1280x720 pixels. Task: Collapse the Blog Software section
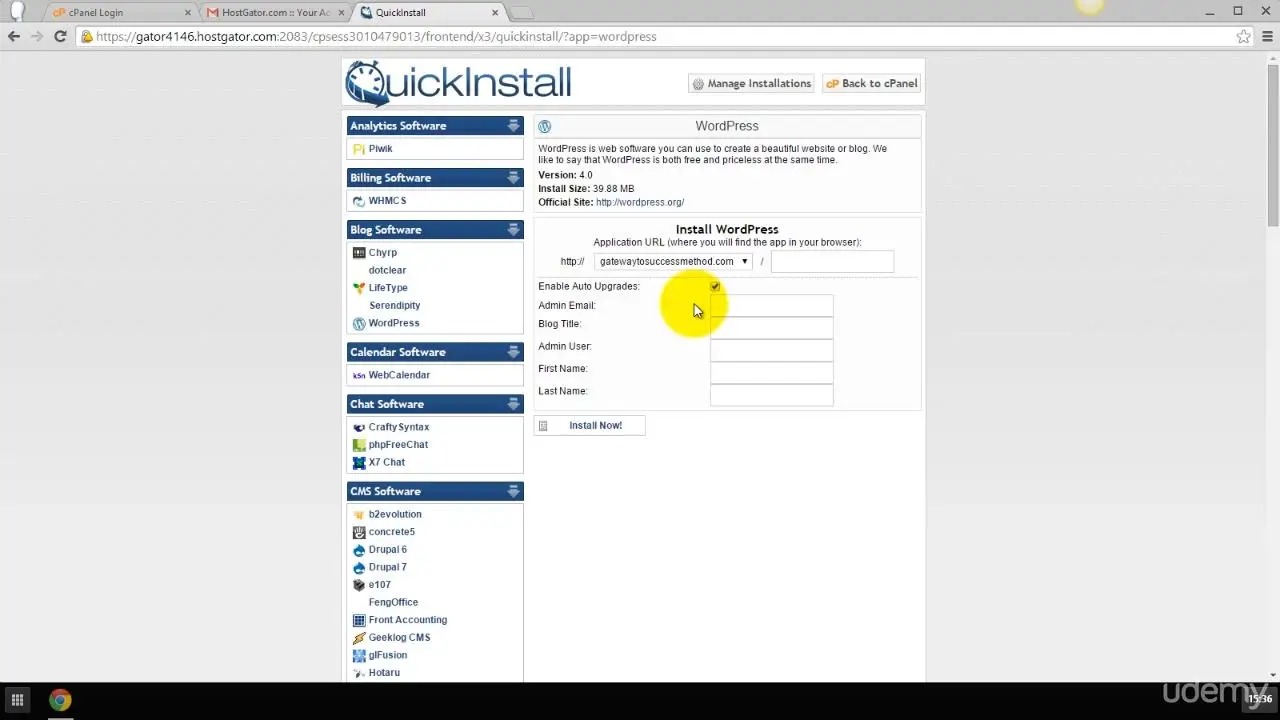[513, 230]
